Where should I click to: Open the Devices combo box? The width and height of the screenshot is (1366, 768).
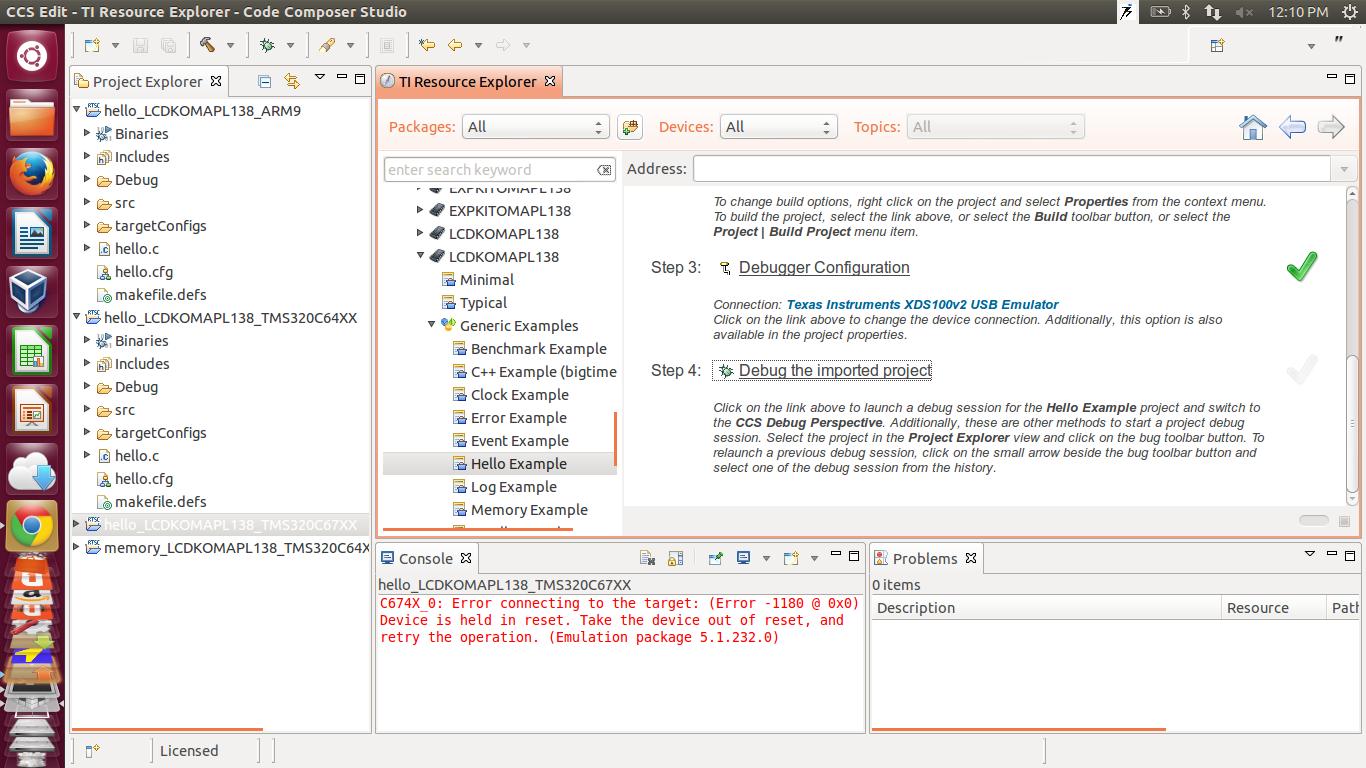pos(778,127)
